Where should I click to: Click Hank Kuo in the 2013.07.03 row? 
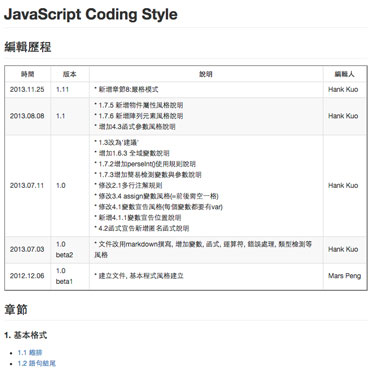[x=343, y=249]
